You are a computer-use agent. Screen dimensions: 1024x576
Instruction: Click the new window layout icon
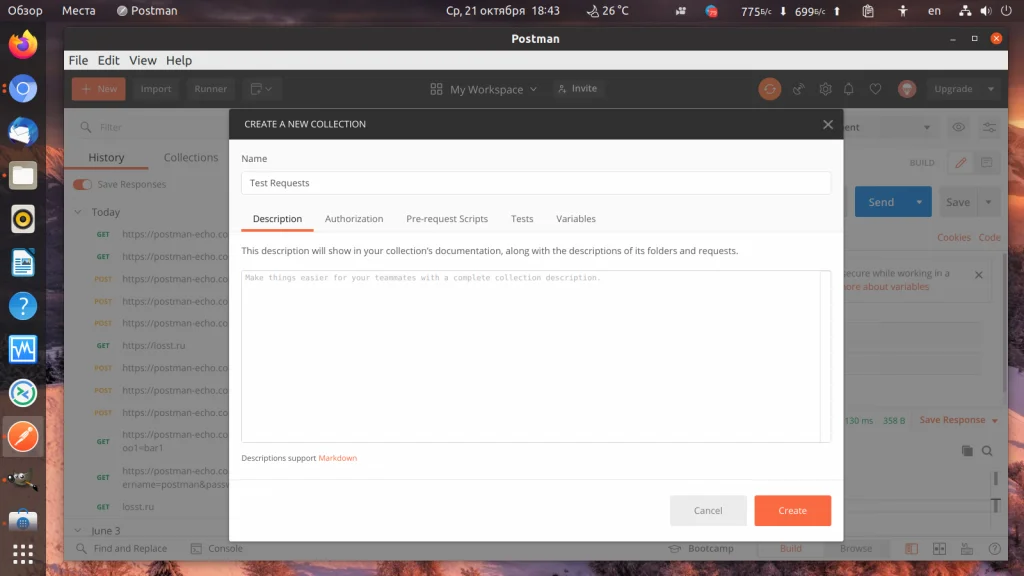[261, 89]
